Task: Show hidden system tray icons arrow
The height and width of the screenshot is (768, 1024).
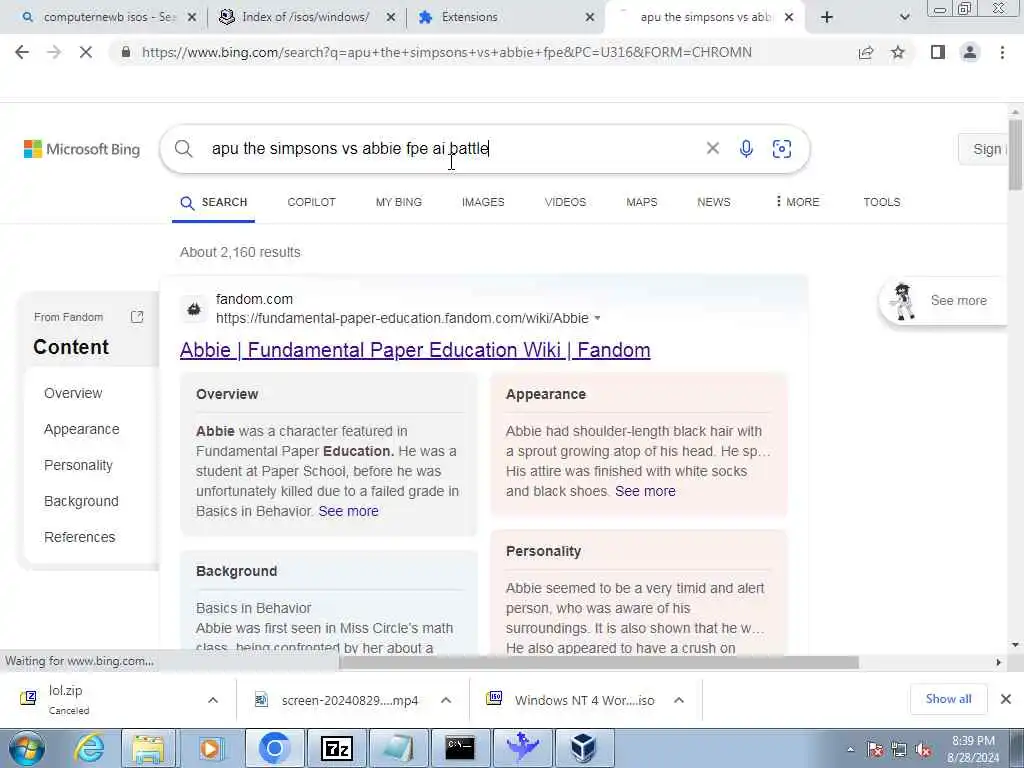Action: pyautogui.click(x=850, y=750)
